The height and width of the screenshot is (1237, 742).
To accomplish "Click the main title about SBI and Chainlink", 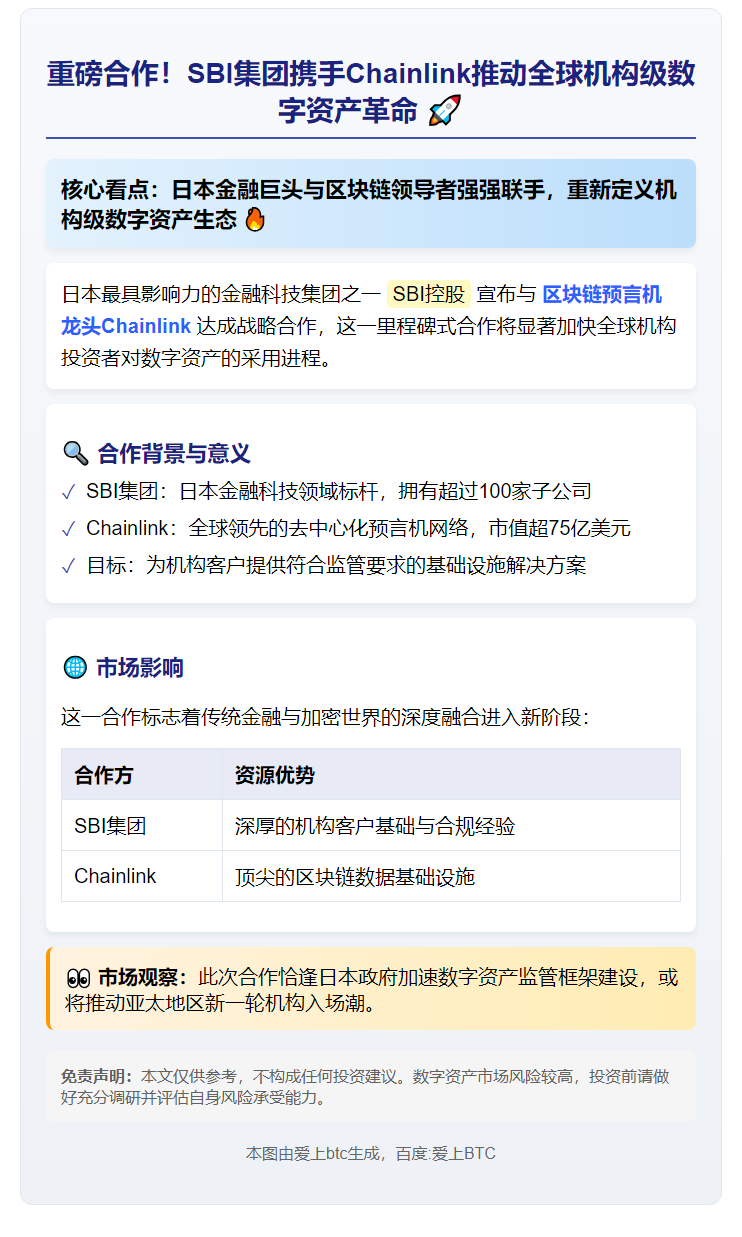I will tap(371, 92).
